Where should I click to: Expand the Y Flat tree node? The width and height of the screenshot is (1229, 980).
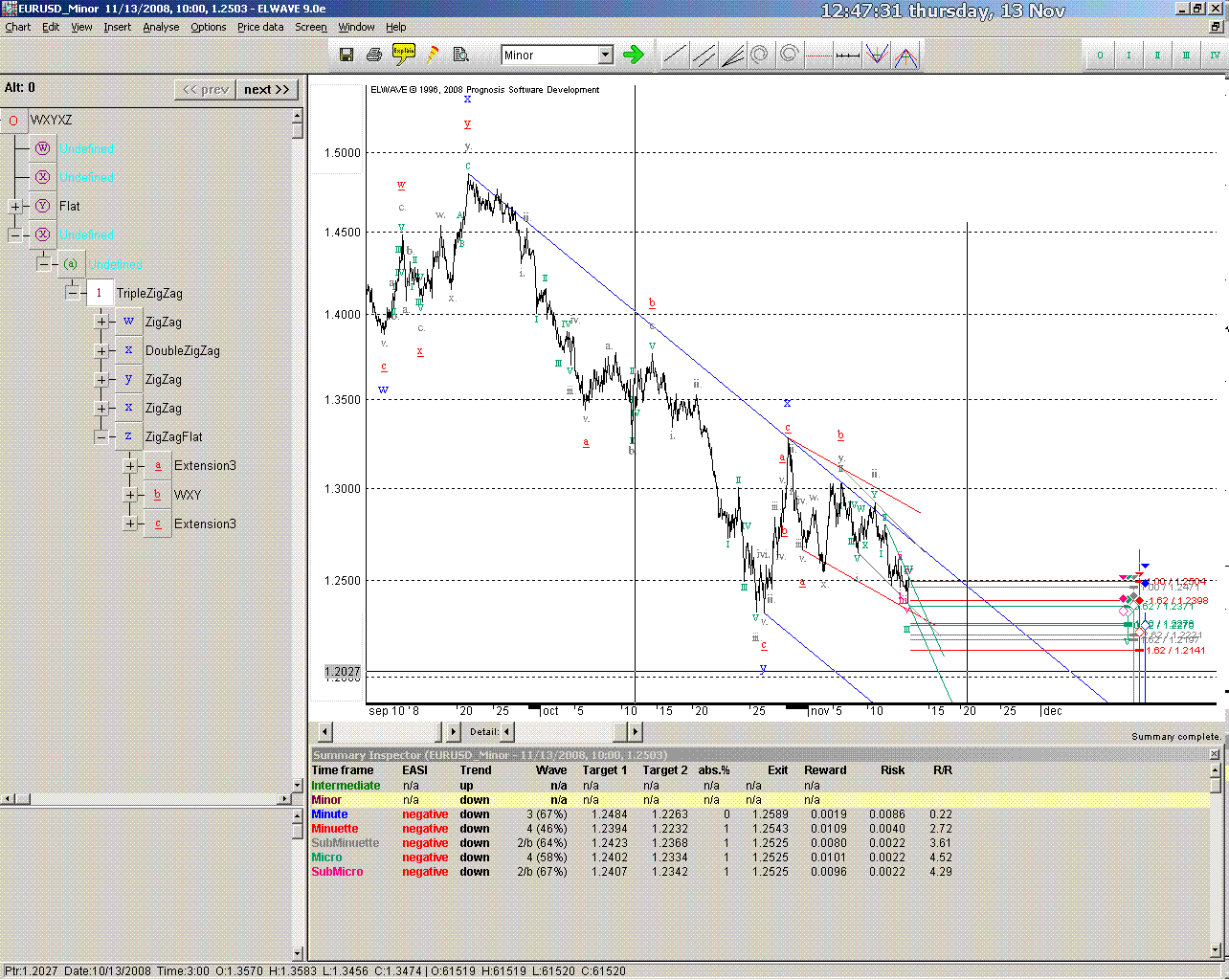15,207
